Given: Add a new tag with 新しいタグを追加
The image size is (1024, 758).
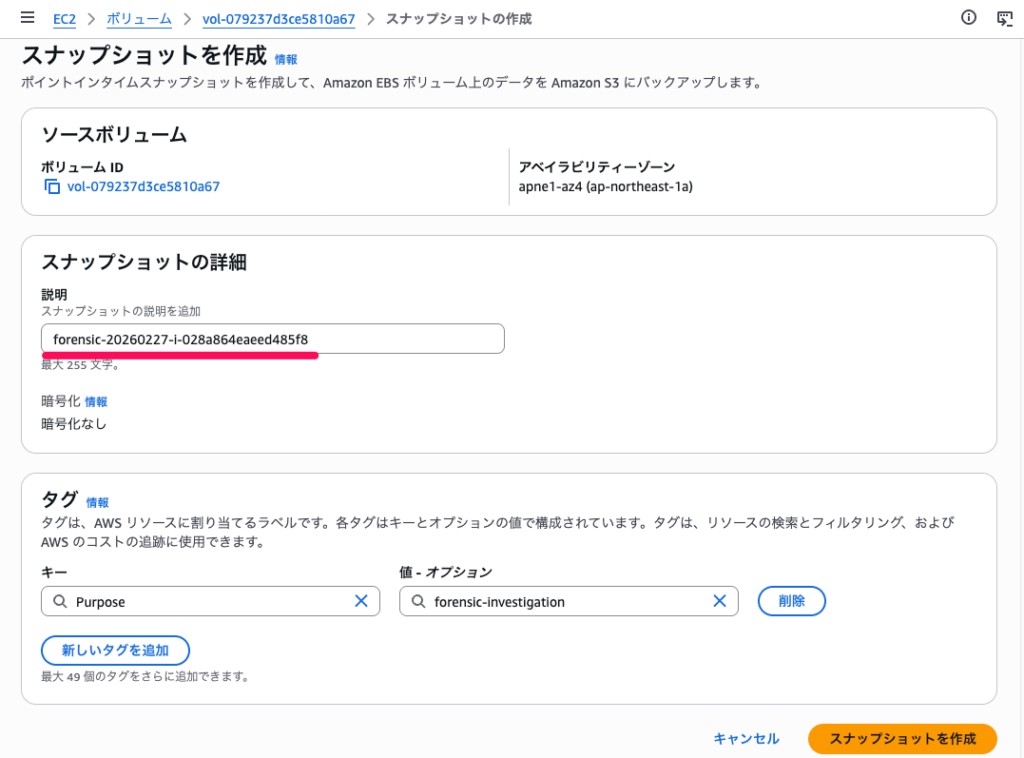Looking at the screenshot, I should point(115,650).
